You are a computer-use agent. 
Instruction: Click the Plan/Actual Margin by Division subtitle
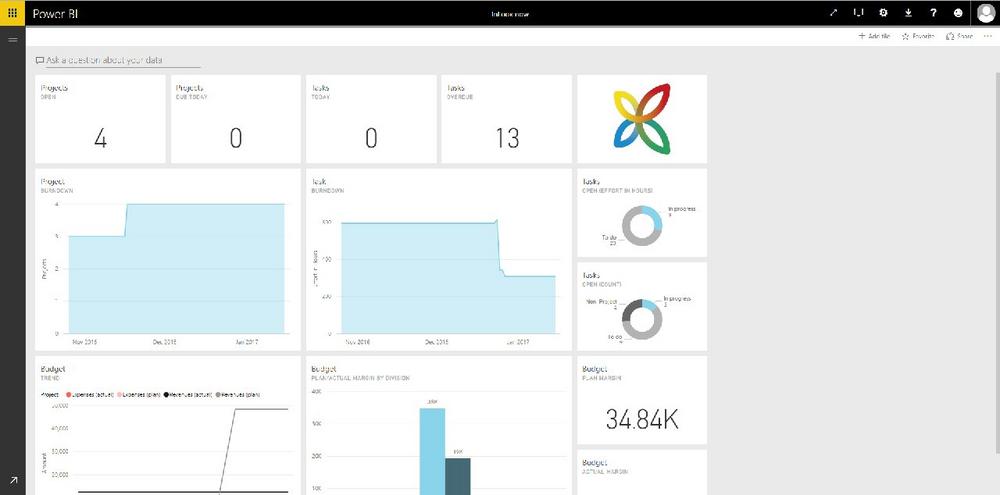(x=360, y=378)
